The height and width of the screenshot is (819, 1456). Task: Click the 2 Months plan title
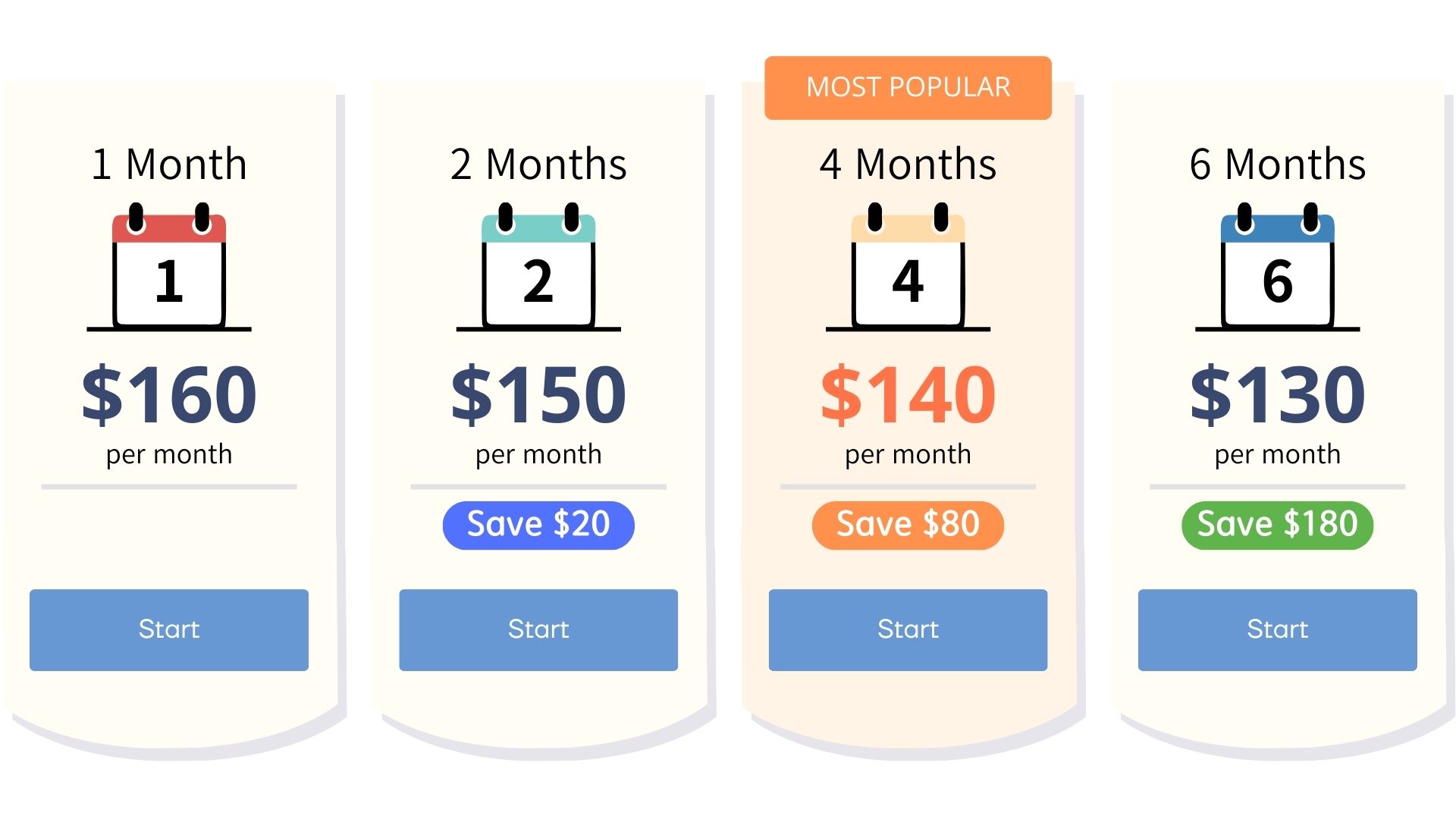coord(538,164)
